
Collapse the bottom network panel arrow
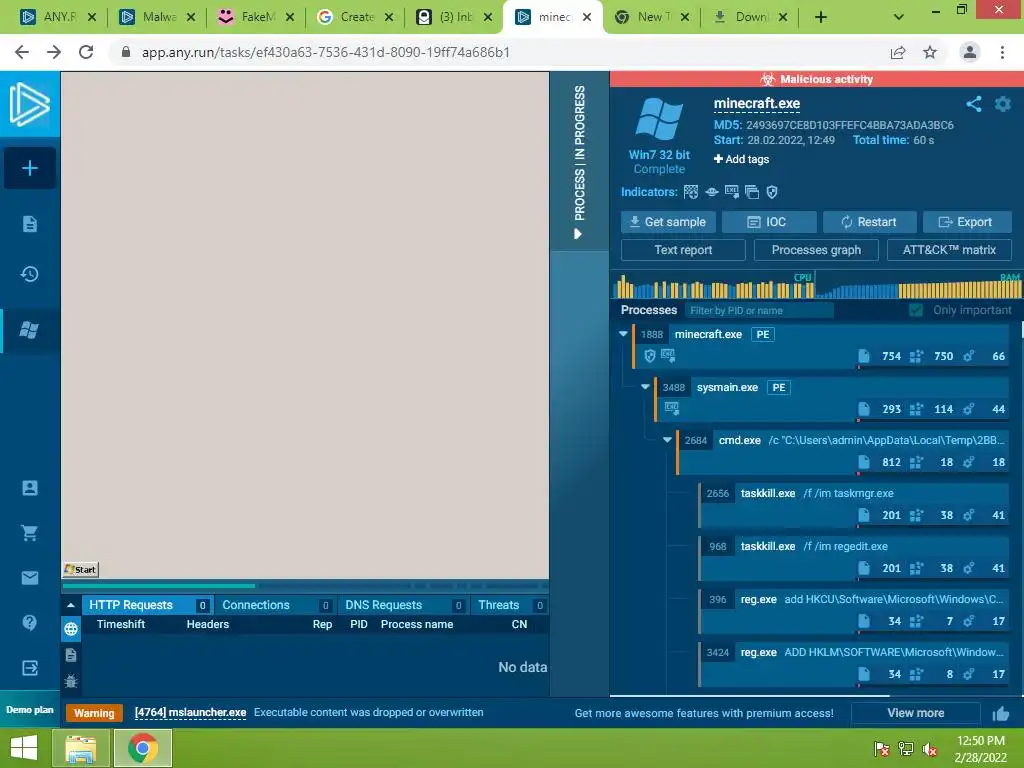click(71, 605)
